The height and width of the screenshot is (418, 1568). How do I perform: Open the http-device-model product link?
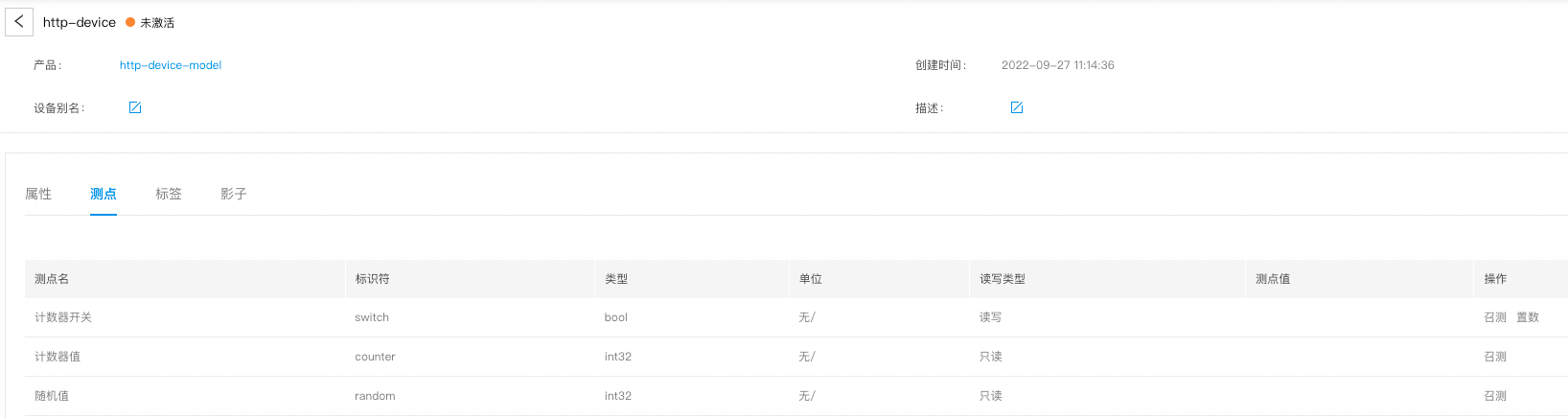click(171, 65)
